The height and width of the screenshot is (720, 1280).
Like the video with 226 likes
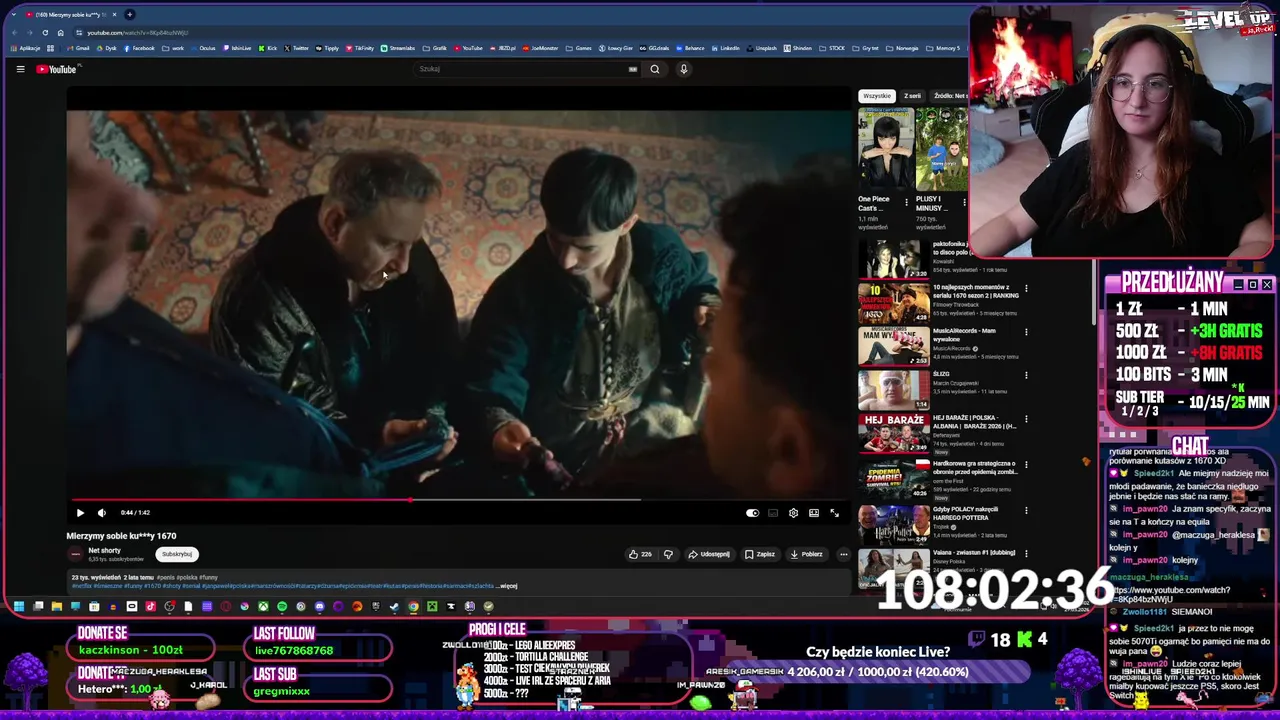(640, 554)
